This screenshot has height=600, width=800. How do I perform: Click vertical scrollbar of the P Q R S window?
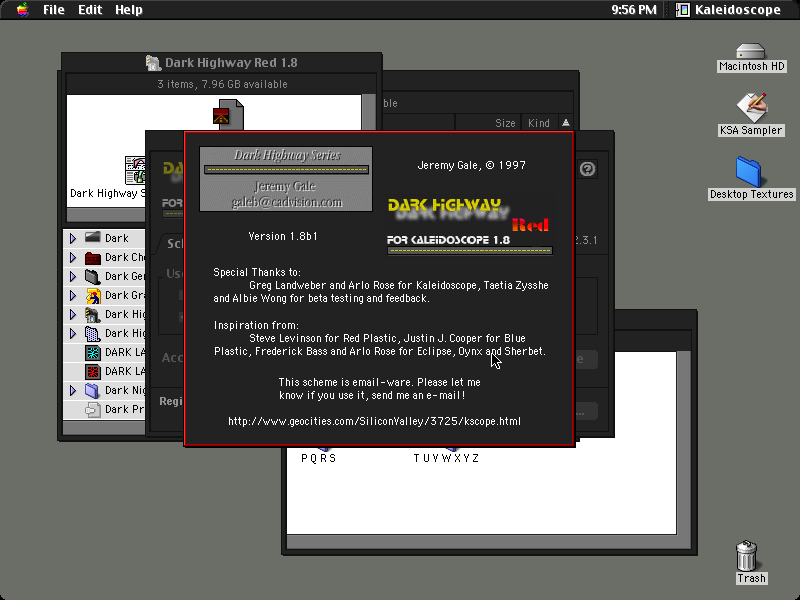click(x=684, y=443)
